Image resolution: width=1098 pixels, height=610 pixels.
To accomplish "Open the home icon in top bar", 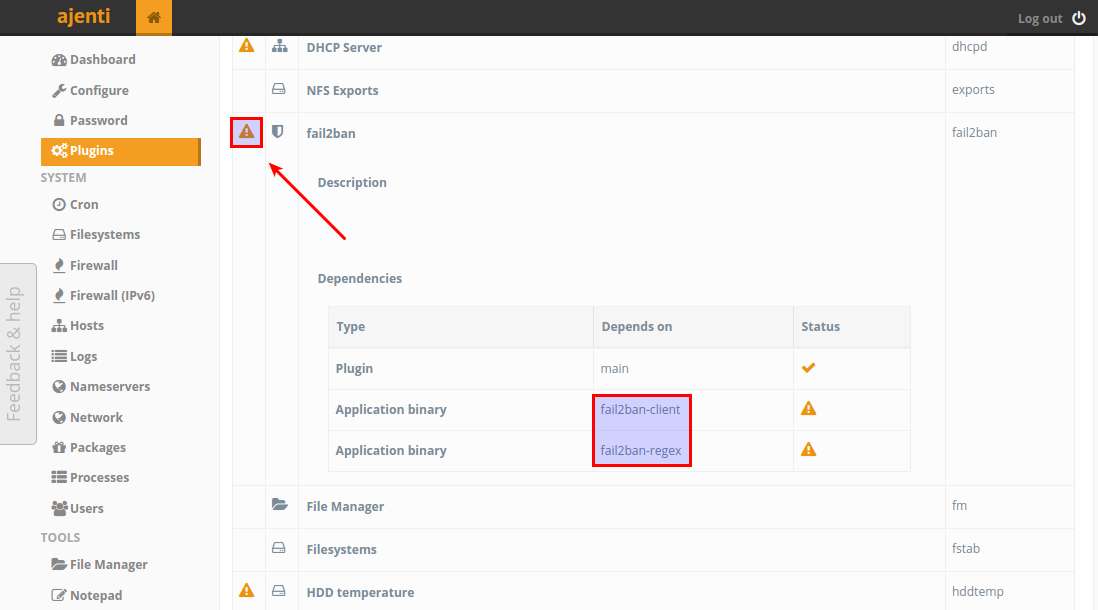I will click(154, 18).
